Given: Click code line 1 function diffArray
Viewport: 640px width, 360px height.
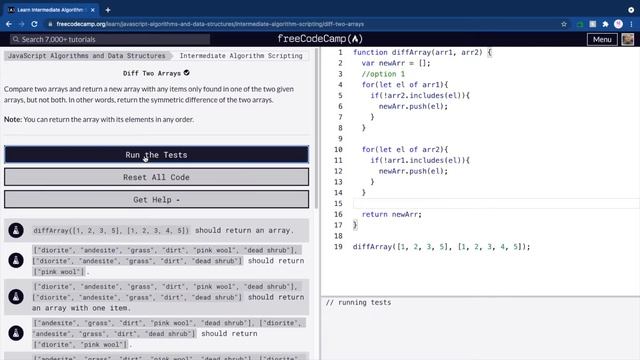Looking at the screenshot, I should tap(422, 52).
